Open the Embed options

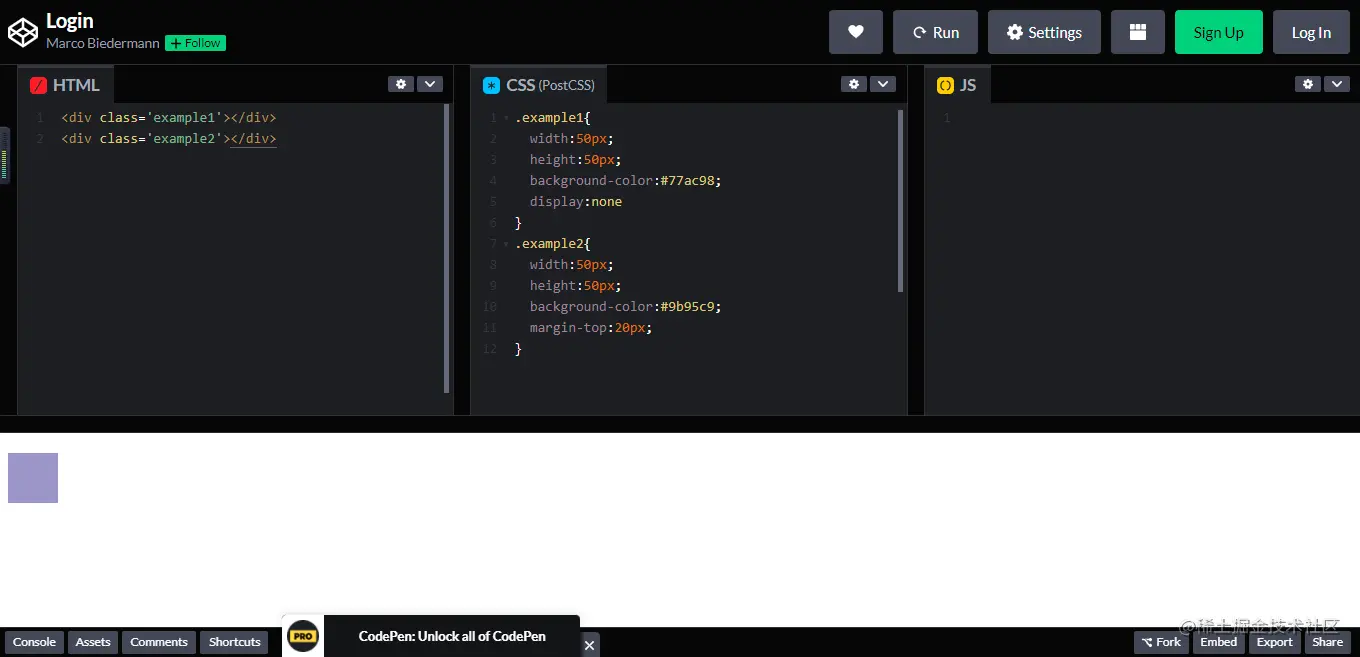(1219, 642)
